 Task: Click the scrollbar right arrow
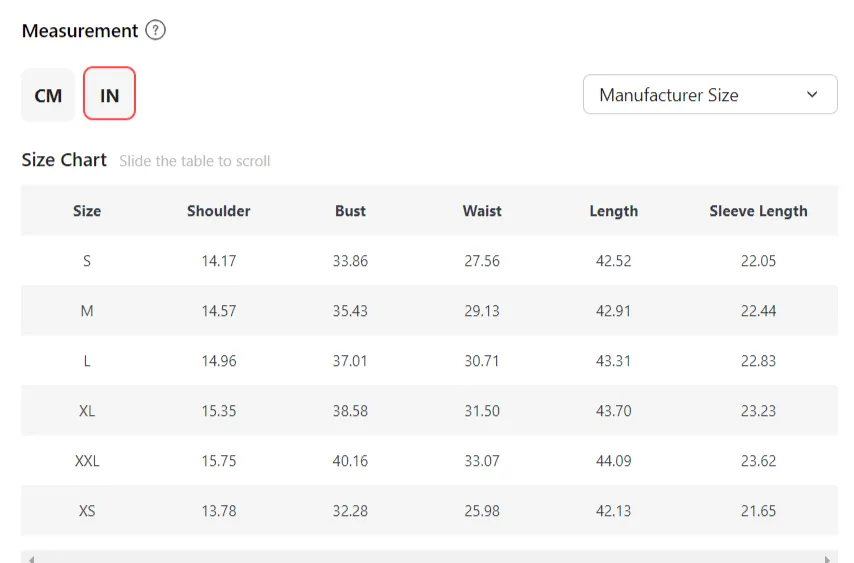827,559
